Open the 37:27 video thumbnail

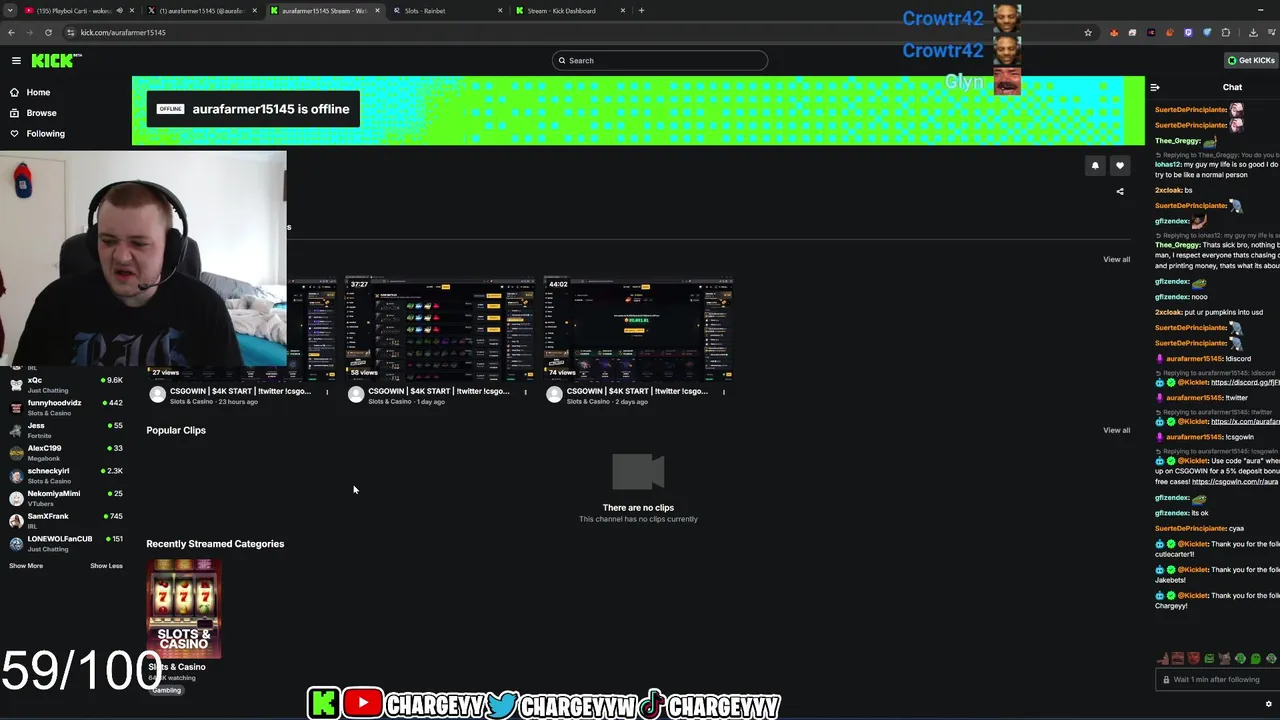tap(440, 329)
